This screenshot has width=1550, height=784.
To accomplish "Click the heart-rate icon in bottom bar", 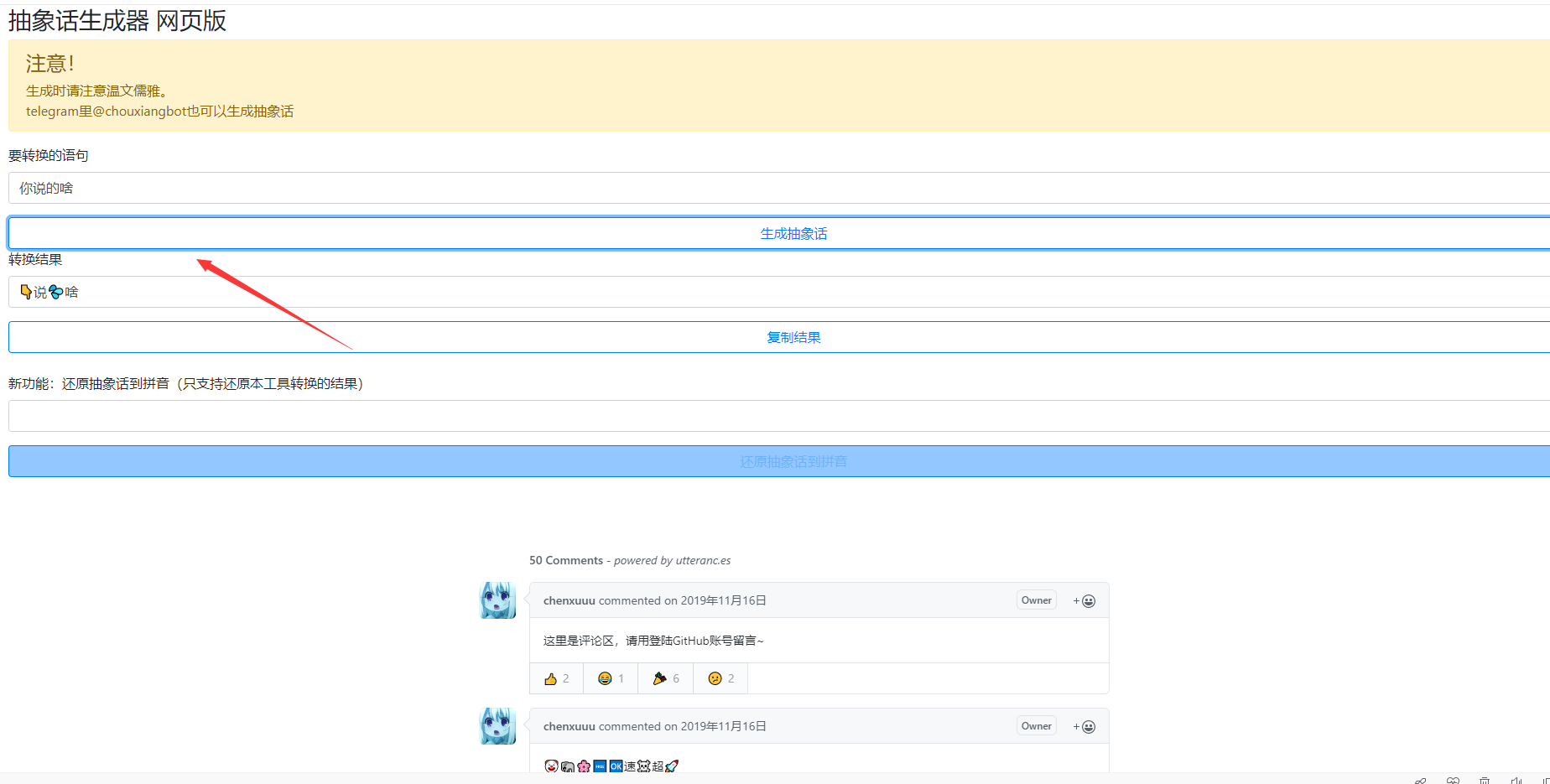I will pos(1453,781).
